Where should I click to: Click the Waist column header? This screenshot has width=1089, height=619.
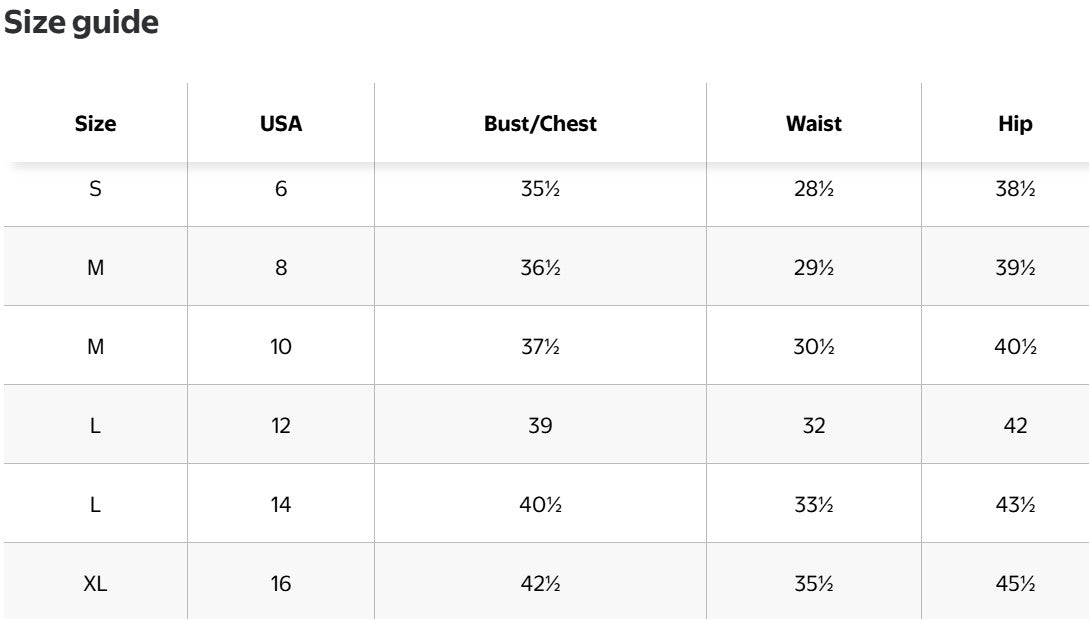814,124
